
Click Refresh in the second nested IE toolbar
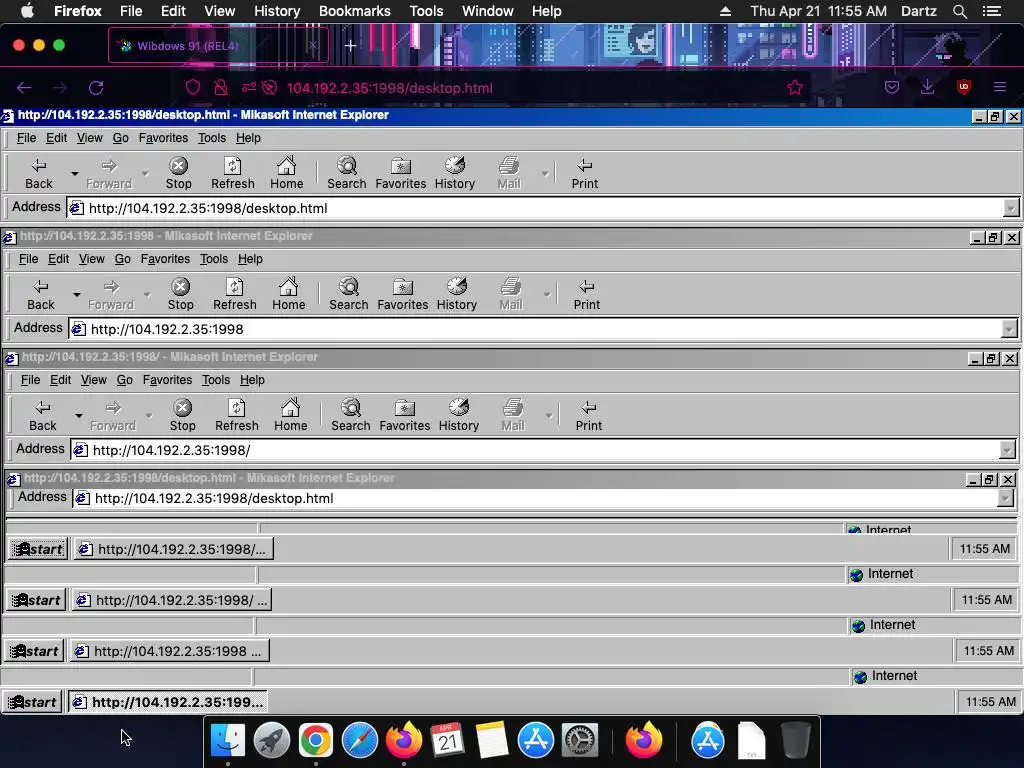pyautogui.click(x=234, y=295)
